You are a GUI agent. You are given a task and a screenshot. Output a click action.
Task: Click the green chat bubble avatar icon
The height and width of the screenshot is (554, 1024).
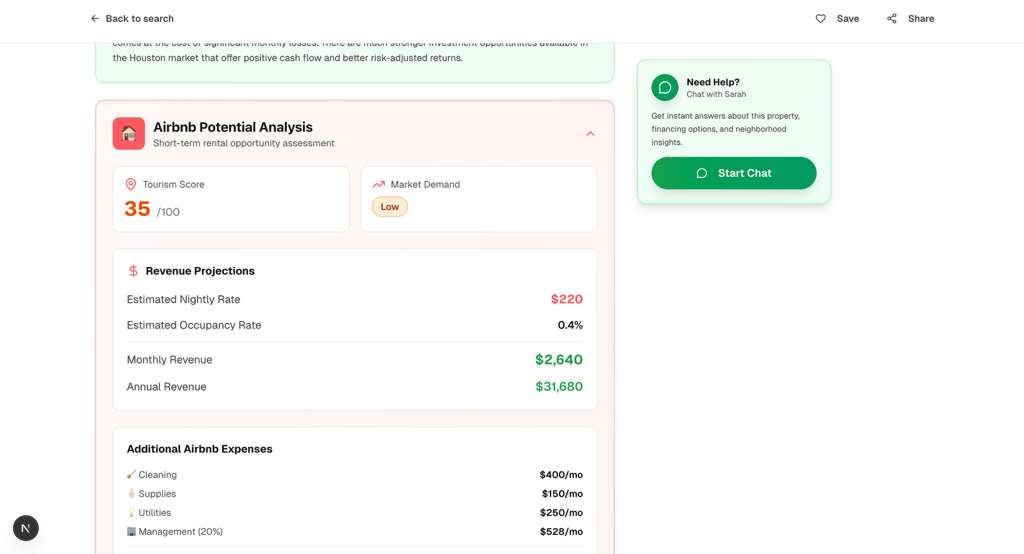point(665,88)
